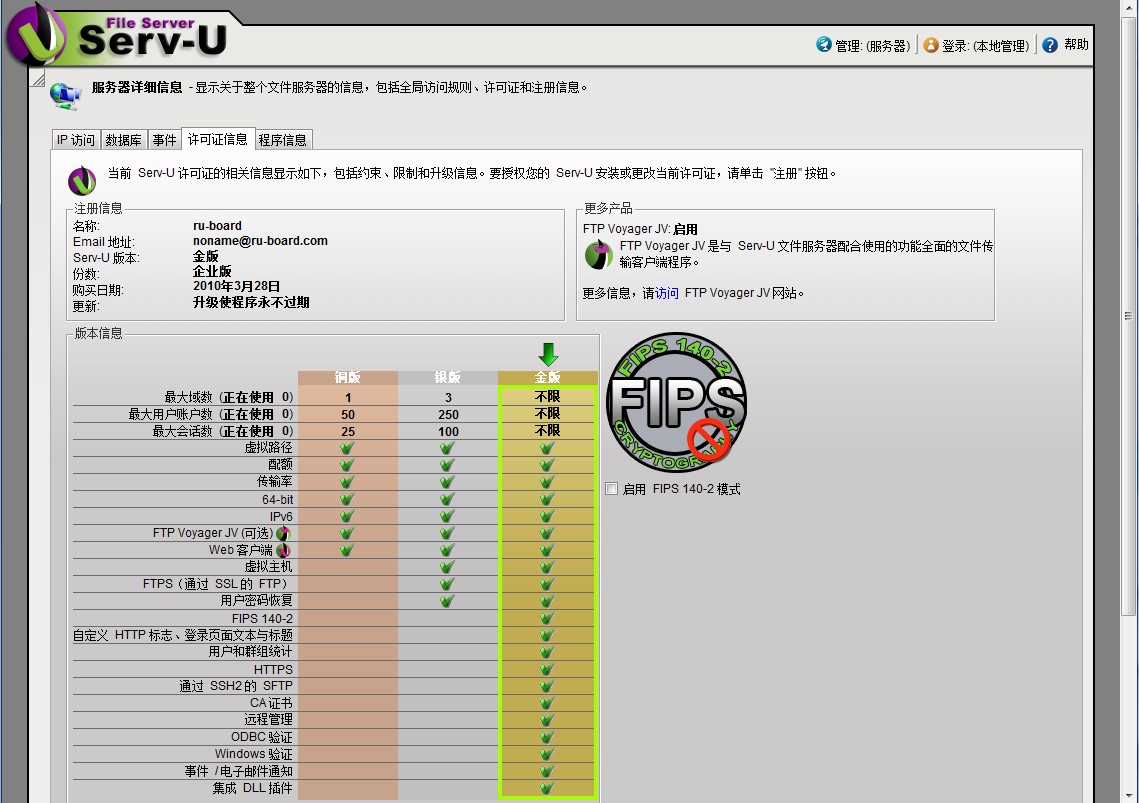This screenshot has height=803, width=1139.
Task: Click the 金版 checkmark in the 集成 DLL 插件 row
Action: click(x=547, y=788)
